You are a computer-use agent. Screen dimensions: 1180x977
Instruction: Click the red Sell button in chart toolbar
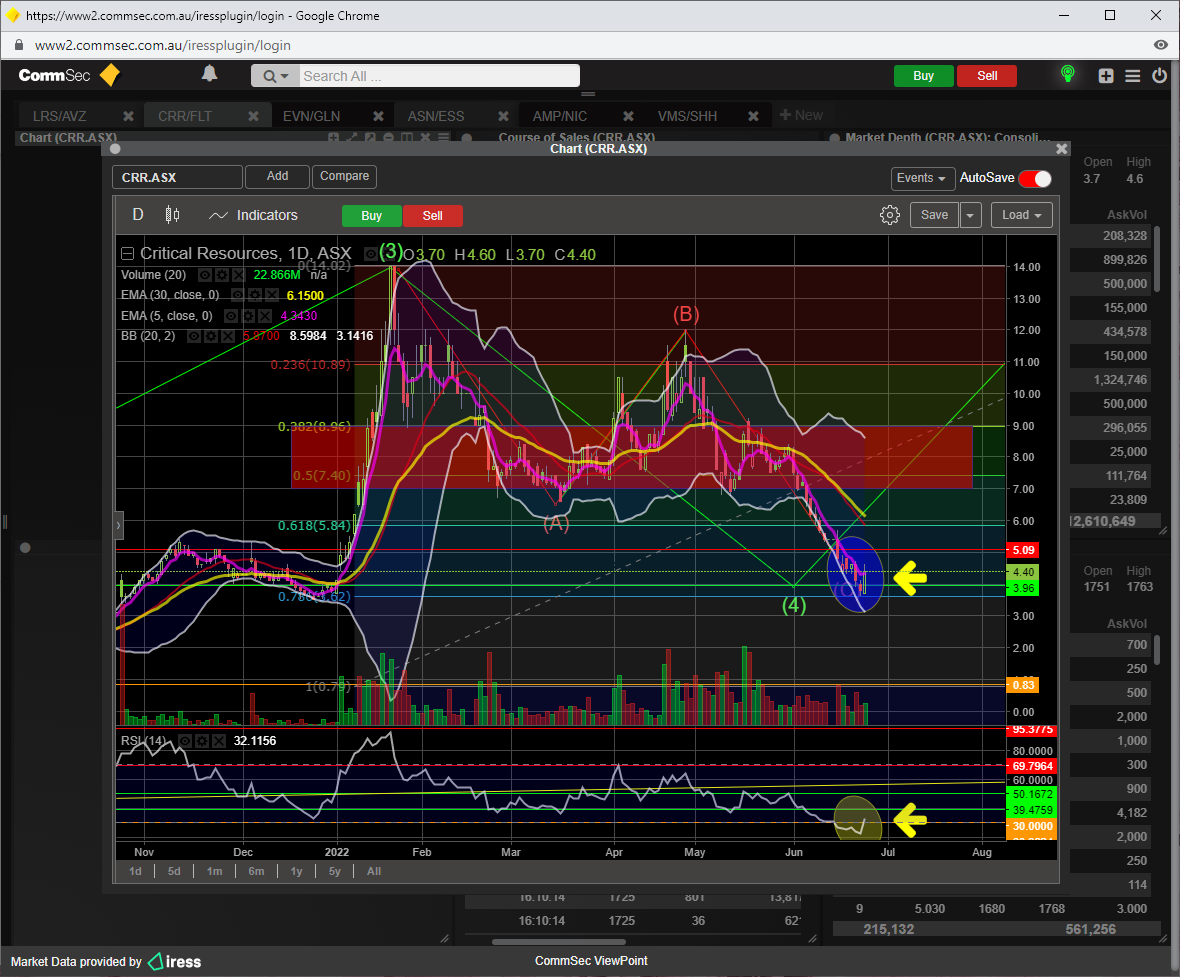432,215
